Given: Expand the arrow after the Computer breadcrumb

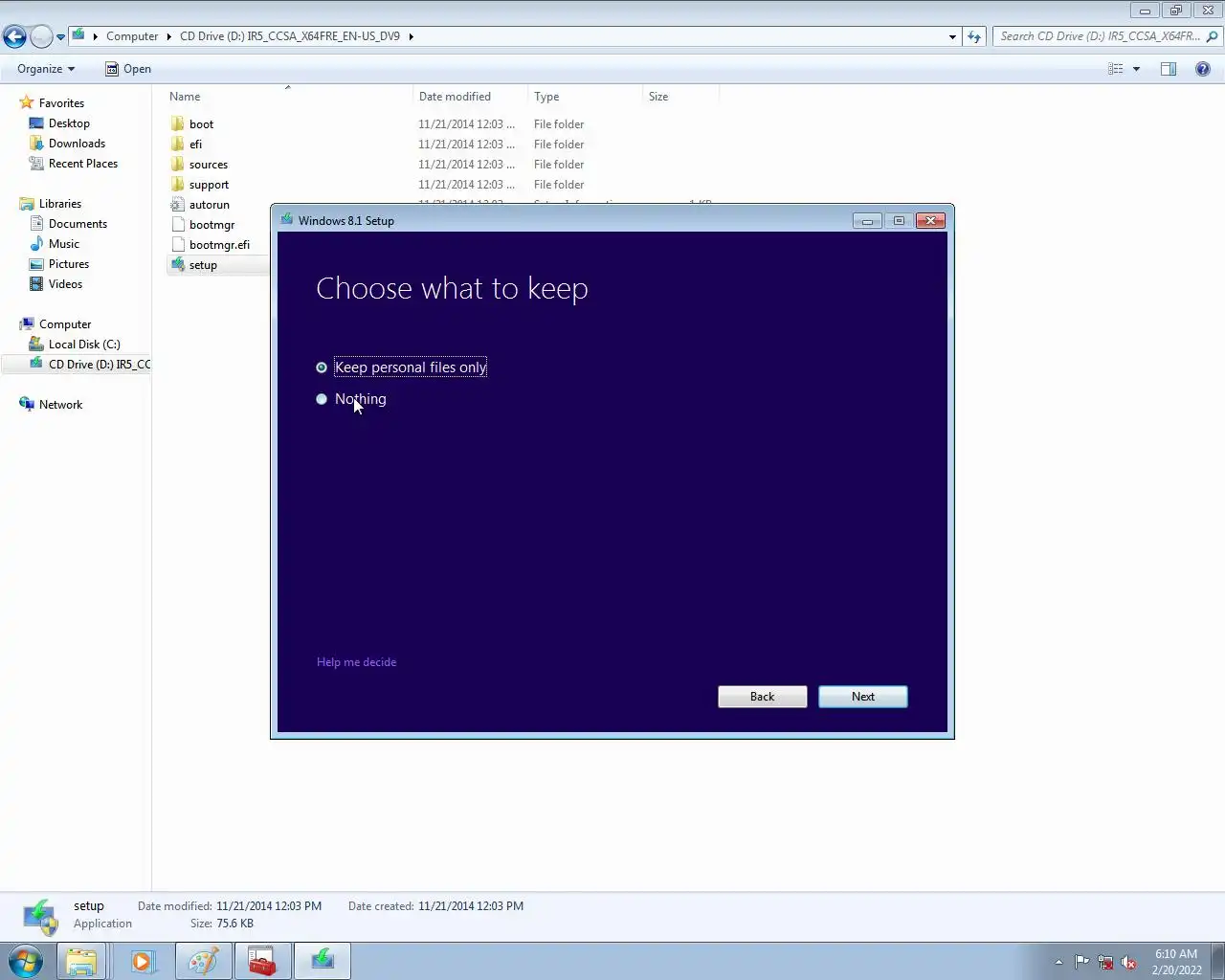Looking at the screenshot, I should (x=169, y=36).
